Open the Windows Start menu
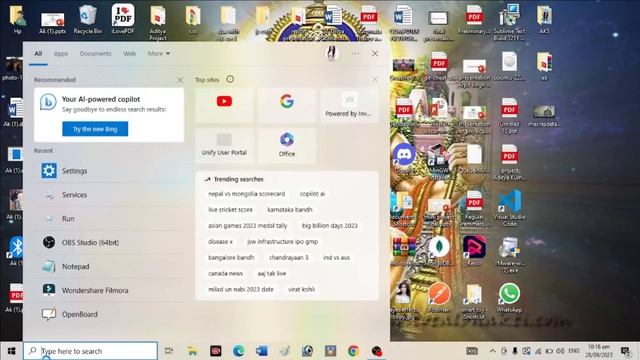 (11, 351)
